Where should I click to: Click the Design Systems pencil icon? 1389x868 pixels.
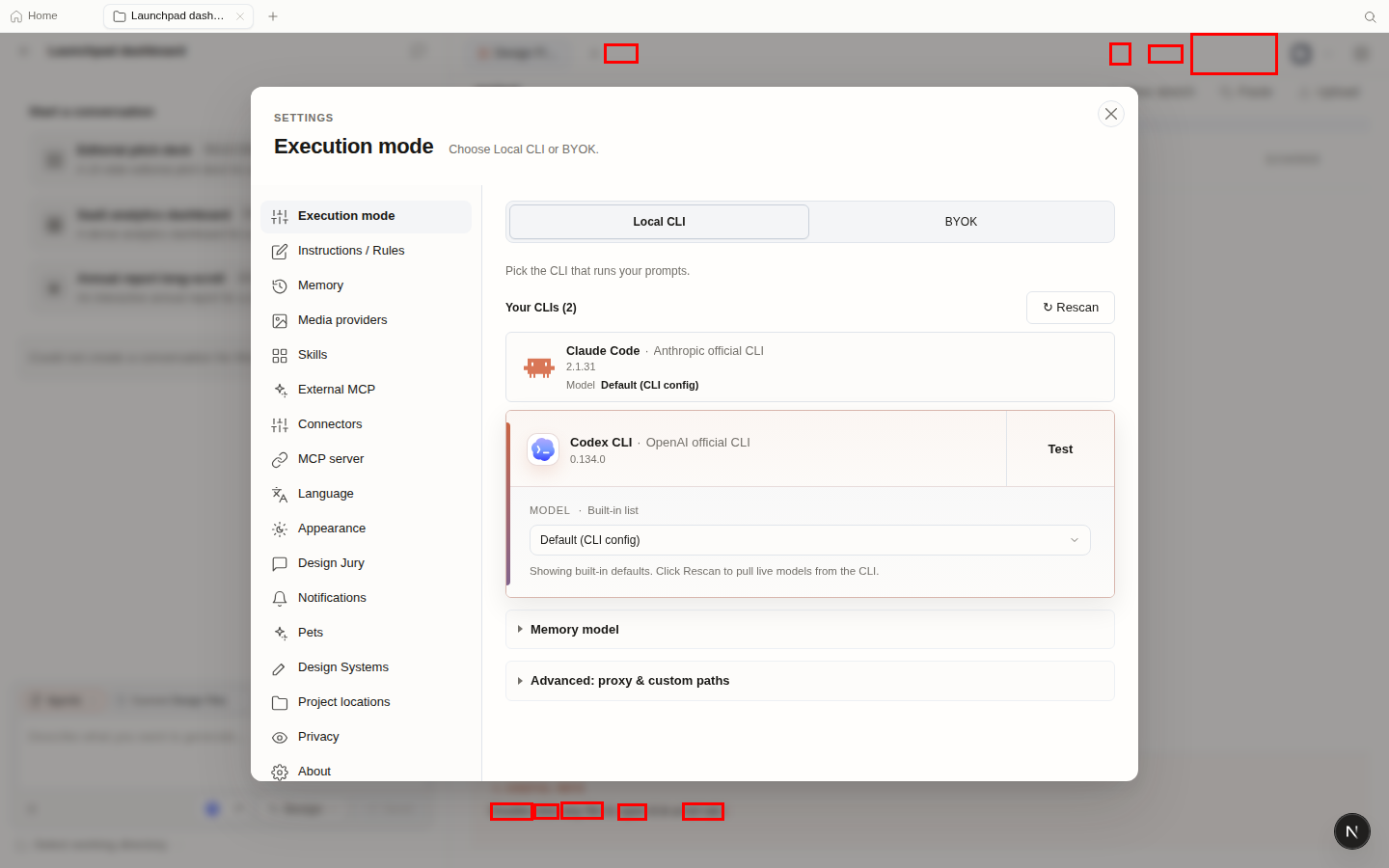280,668
